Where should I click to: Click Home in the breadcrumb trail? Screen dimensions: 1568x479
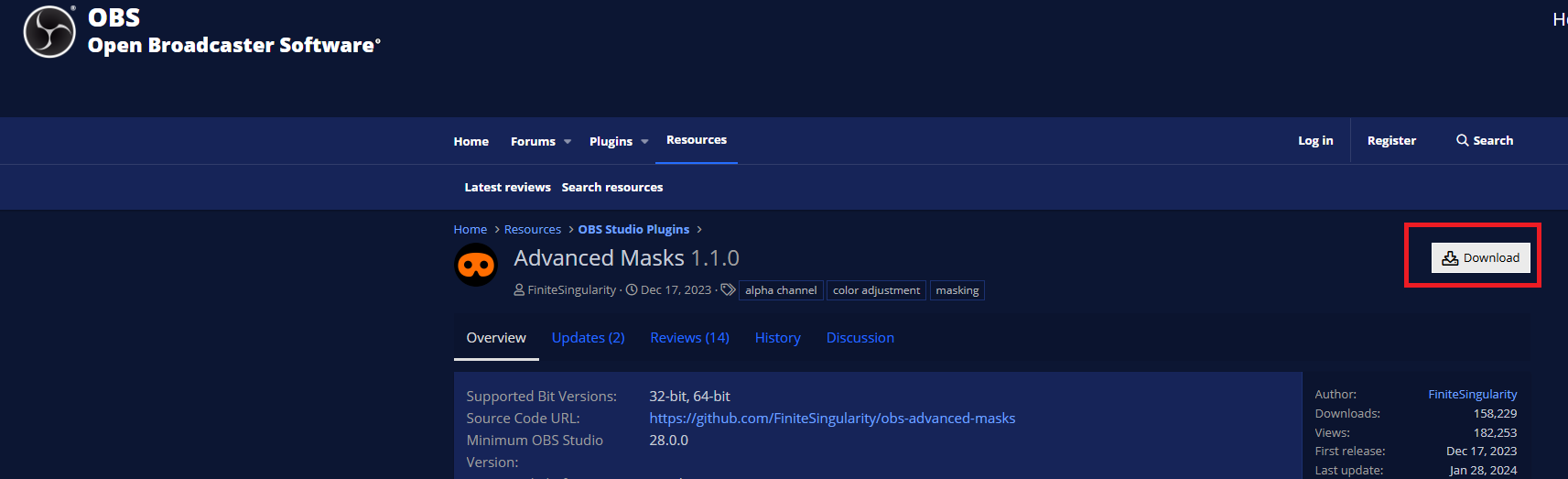click(x=470, y=229)
